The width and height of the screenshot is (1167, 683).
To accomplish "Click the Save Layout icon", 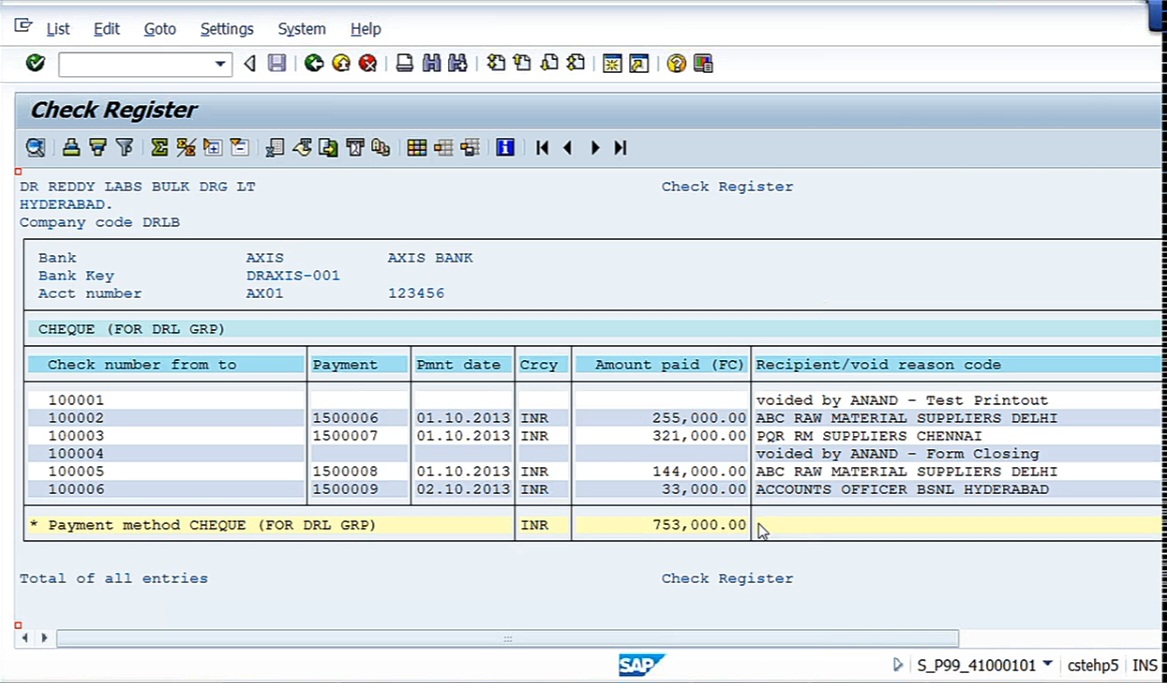I will 470,147.
